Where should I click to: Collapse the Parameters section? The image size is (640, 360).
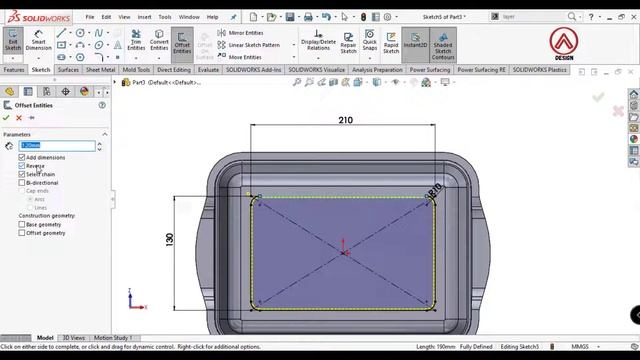tap(105, 134)
